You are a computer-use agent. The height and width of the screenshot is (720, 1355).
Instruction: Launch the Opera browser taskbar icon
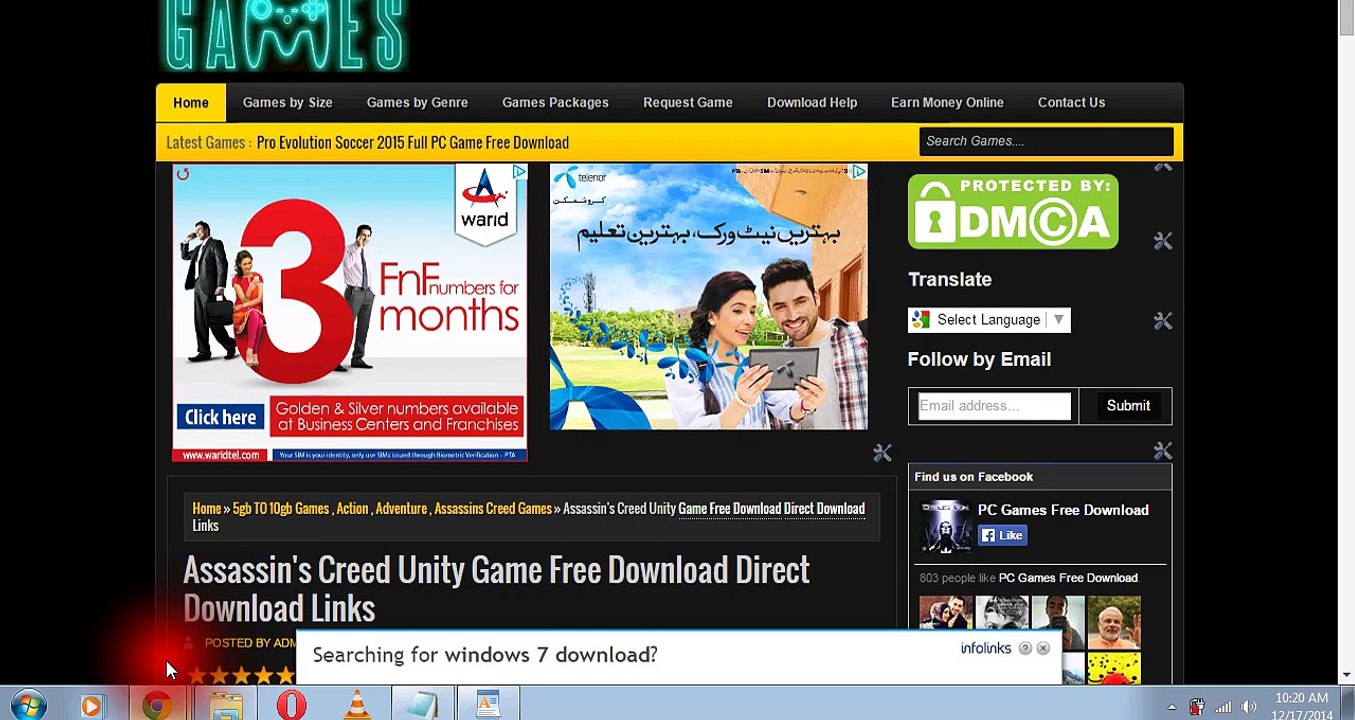(291, 705)
